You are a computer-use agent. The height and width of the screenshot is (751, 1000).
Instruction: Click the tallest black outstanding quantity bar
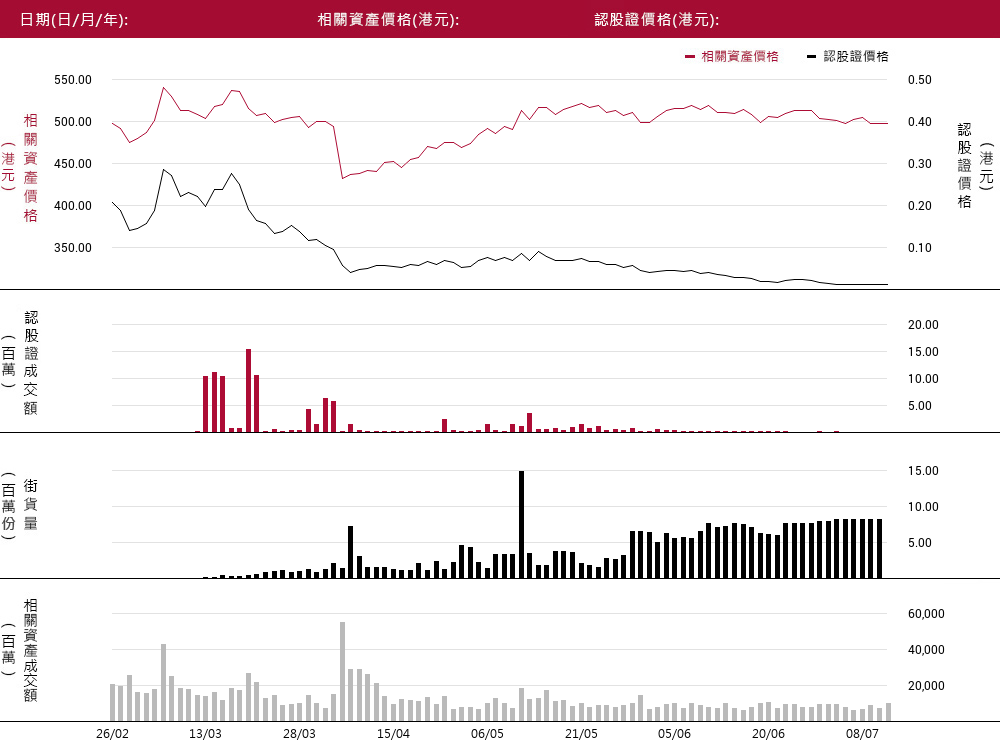click(x=522, y=525)
